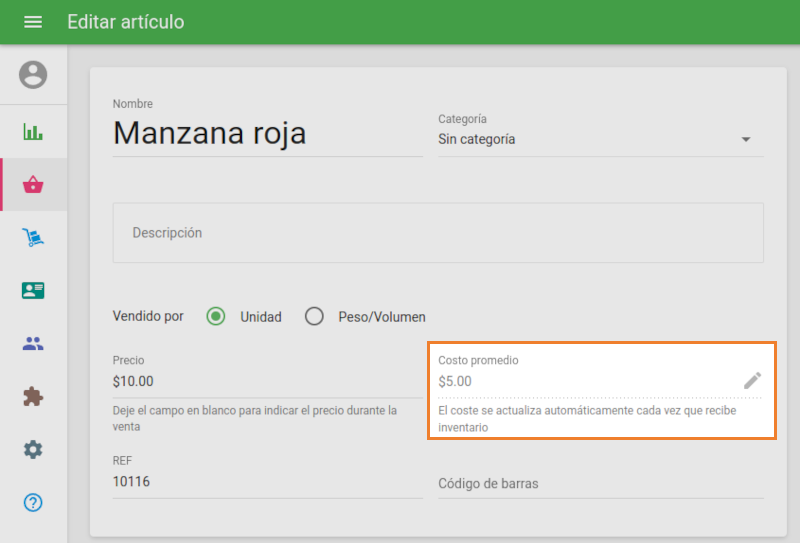
Task: Select the Unidad radio button
Action: [215, 317]
